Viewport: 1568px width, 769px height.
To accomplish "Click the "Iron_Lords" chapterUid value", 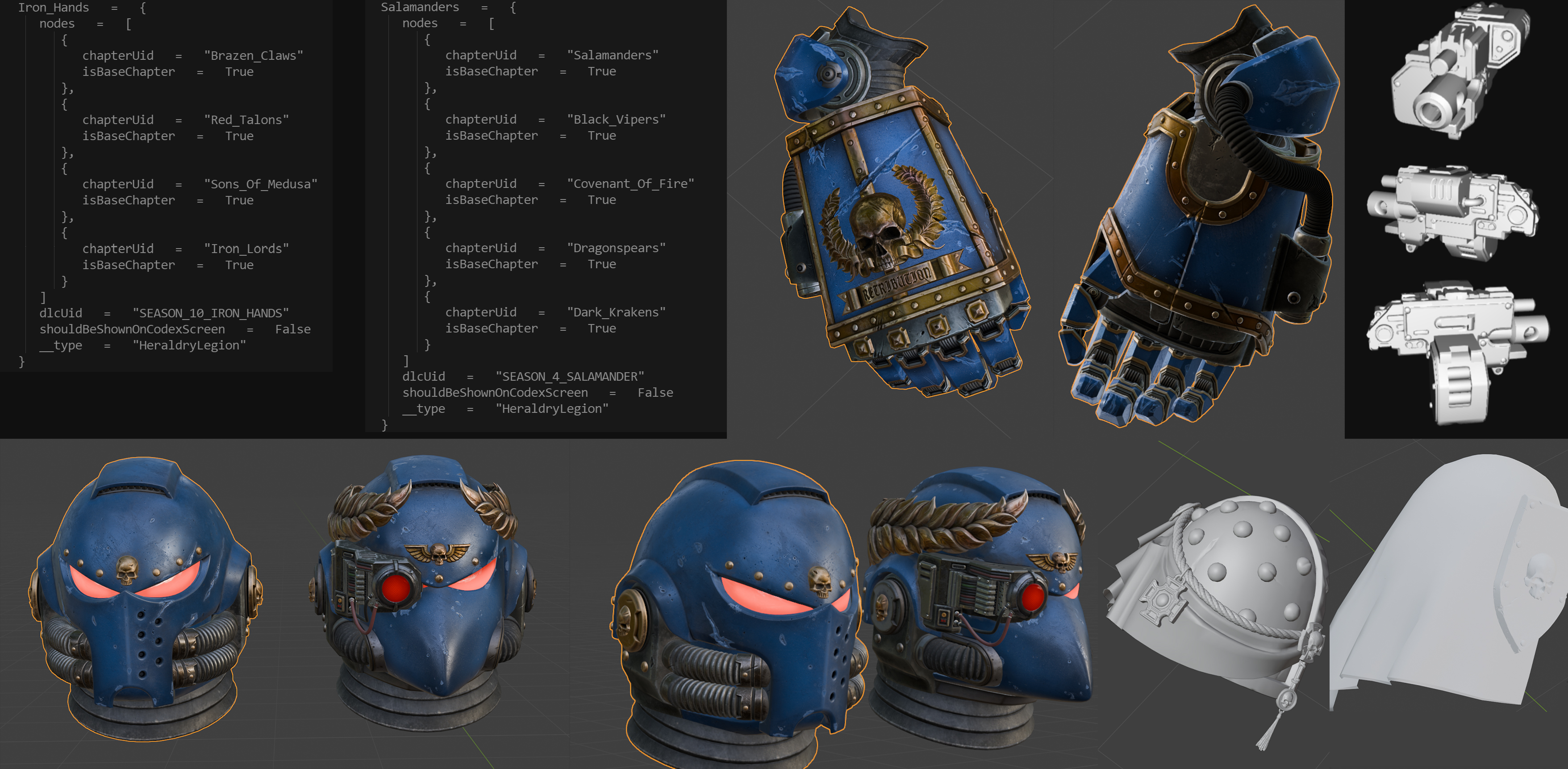I will (x=246, y=248).
